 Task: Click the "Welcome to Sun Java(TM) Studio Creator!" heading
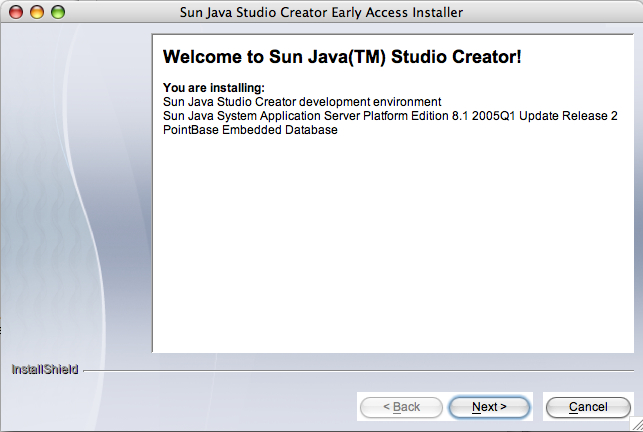342,57
